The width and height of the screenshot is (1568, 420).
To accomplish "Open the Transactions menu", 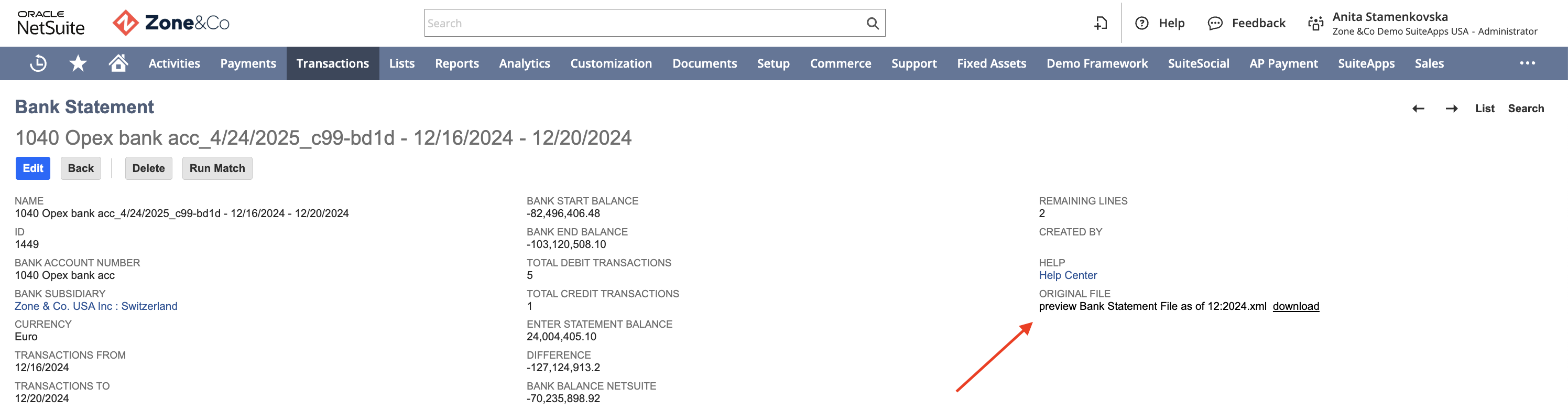I will (x=332, y=63).
